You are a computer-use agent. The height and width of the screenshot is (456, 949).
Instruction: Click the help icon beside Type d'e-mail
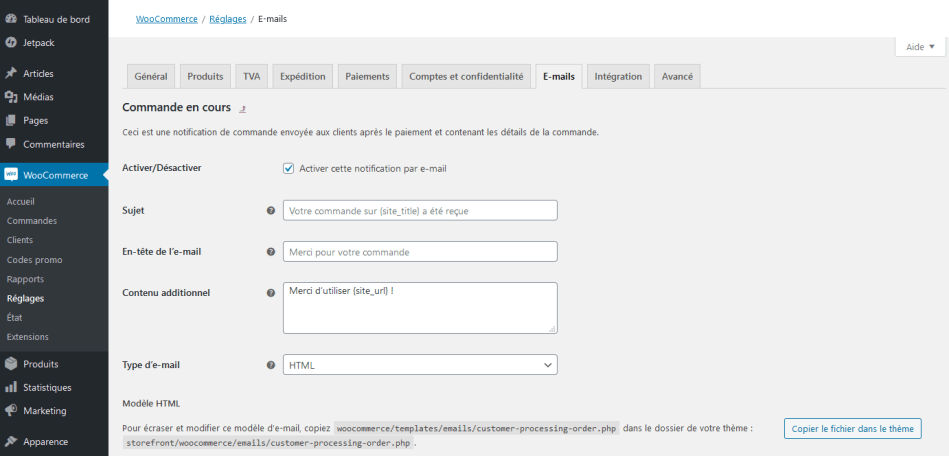271,365
